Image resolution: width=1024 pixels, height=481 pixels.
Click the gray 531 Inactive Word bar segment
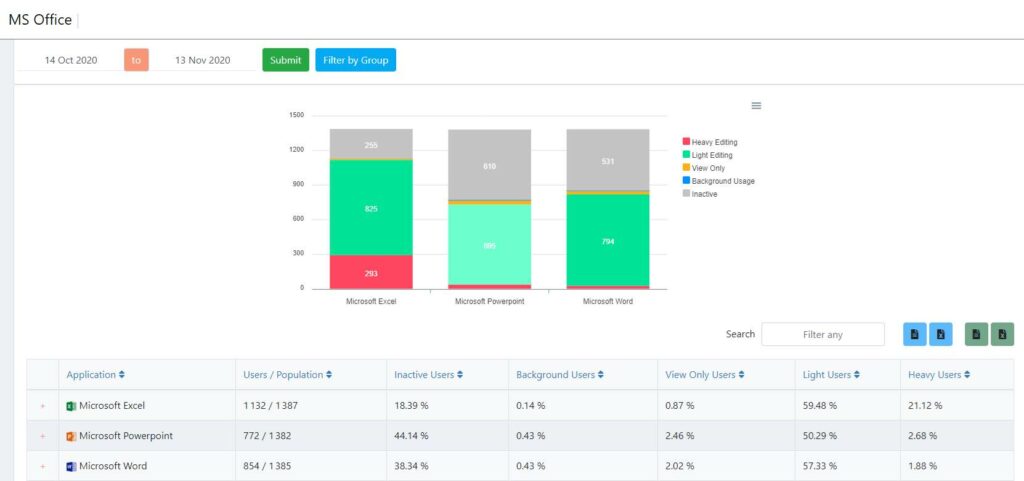608,160
